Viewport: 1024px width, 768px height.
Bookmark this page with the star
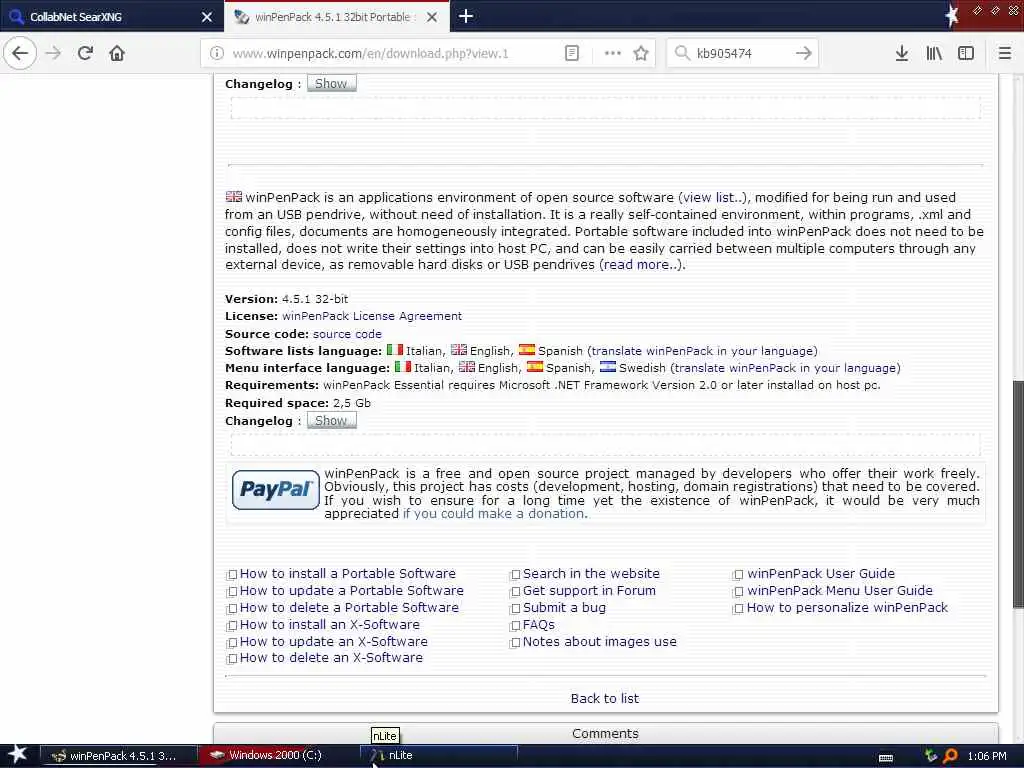(641, 54)
